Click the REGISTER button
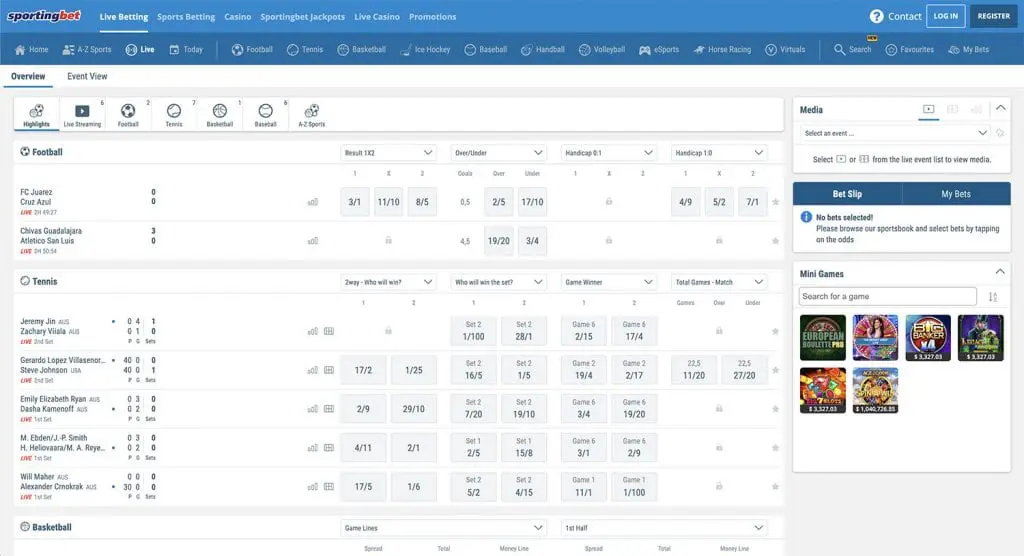This screenshot has height=556, width=1024. 993,16
